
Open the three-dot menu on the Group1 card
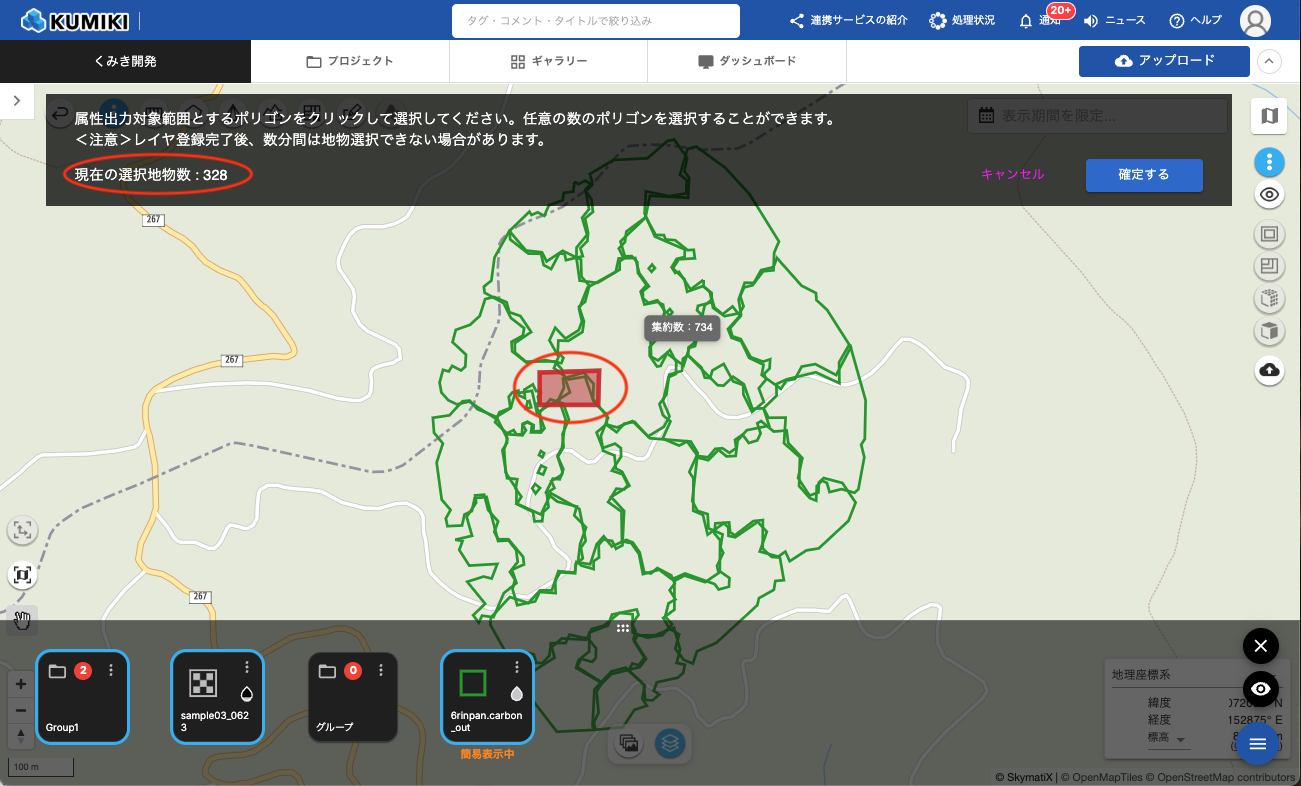[x=111, y=670]
